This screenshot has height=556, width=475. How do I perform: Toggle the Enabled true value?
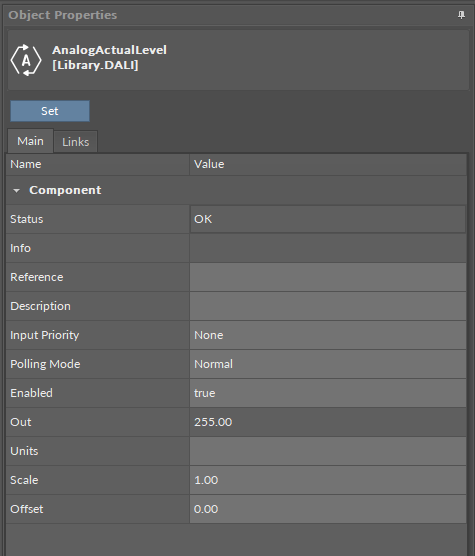tap(328, 393)
